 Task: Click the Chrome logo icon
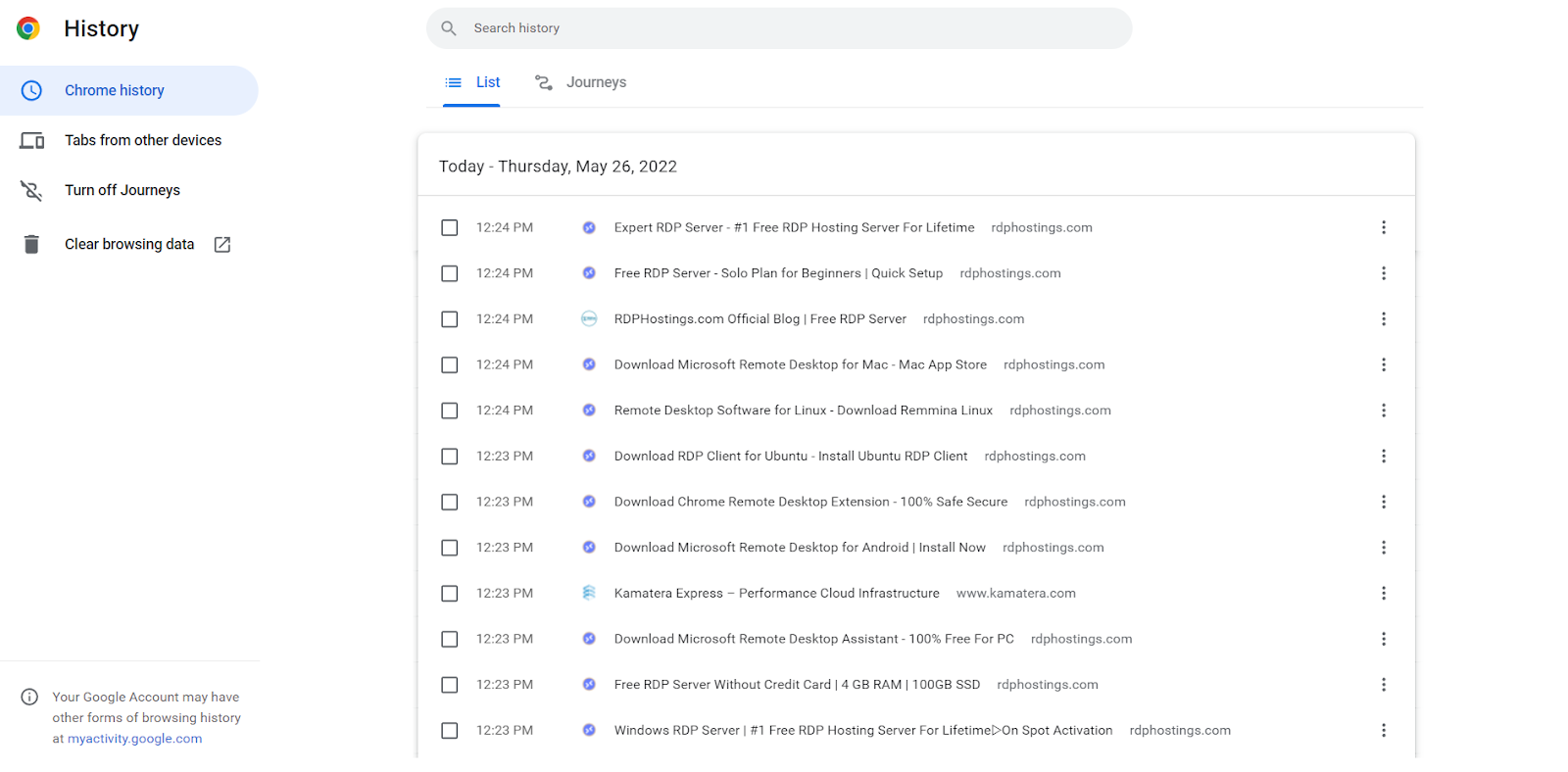click(28, 28)
